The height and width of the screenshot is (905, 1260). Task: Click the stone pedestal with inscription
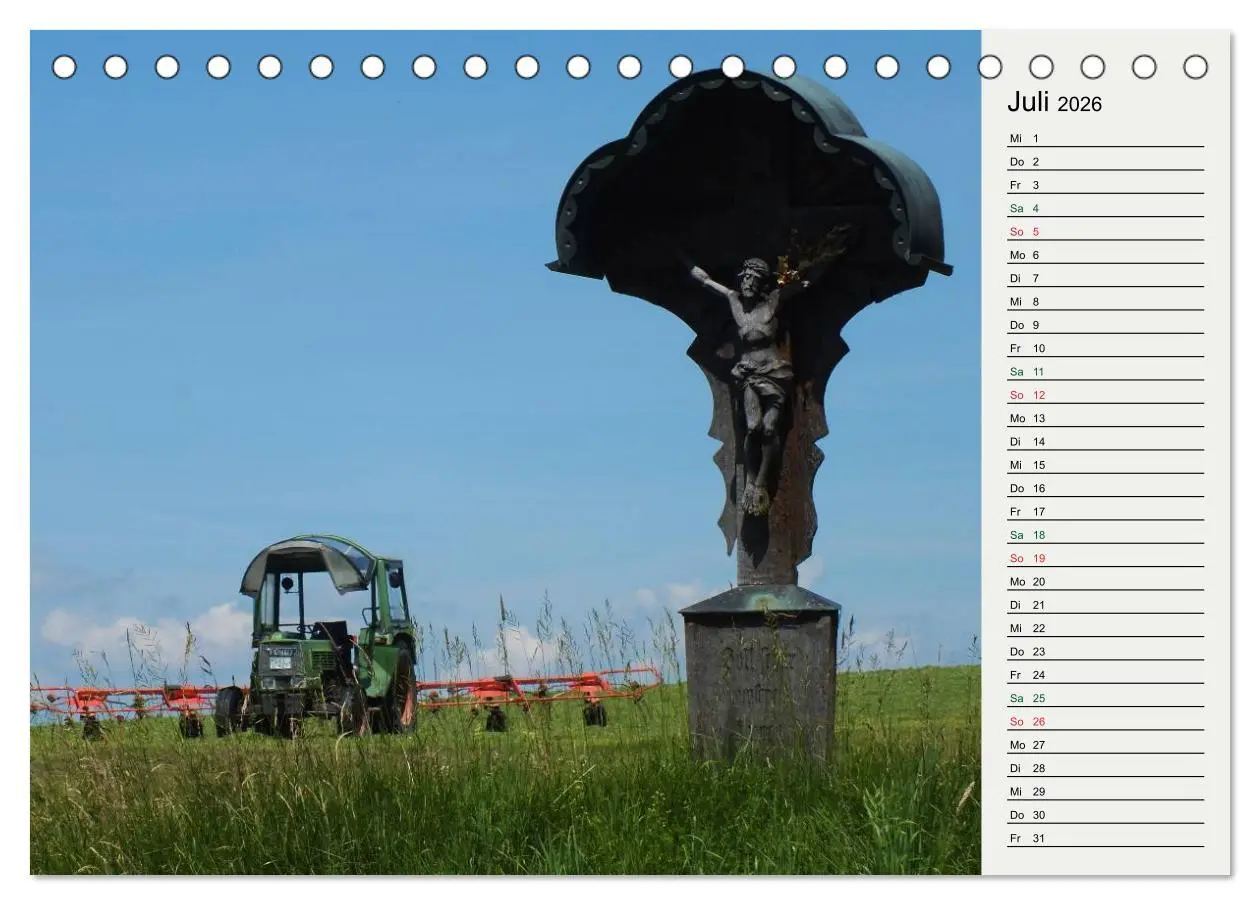[x=760, y=675]
